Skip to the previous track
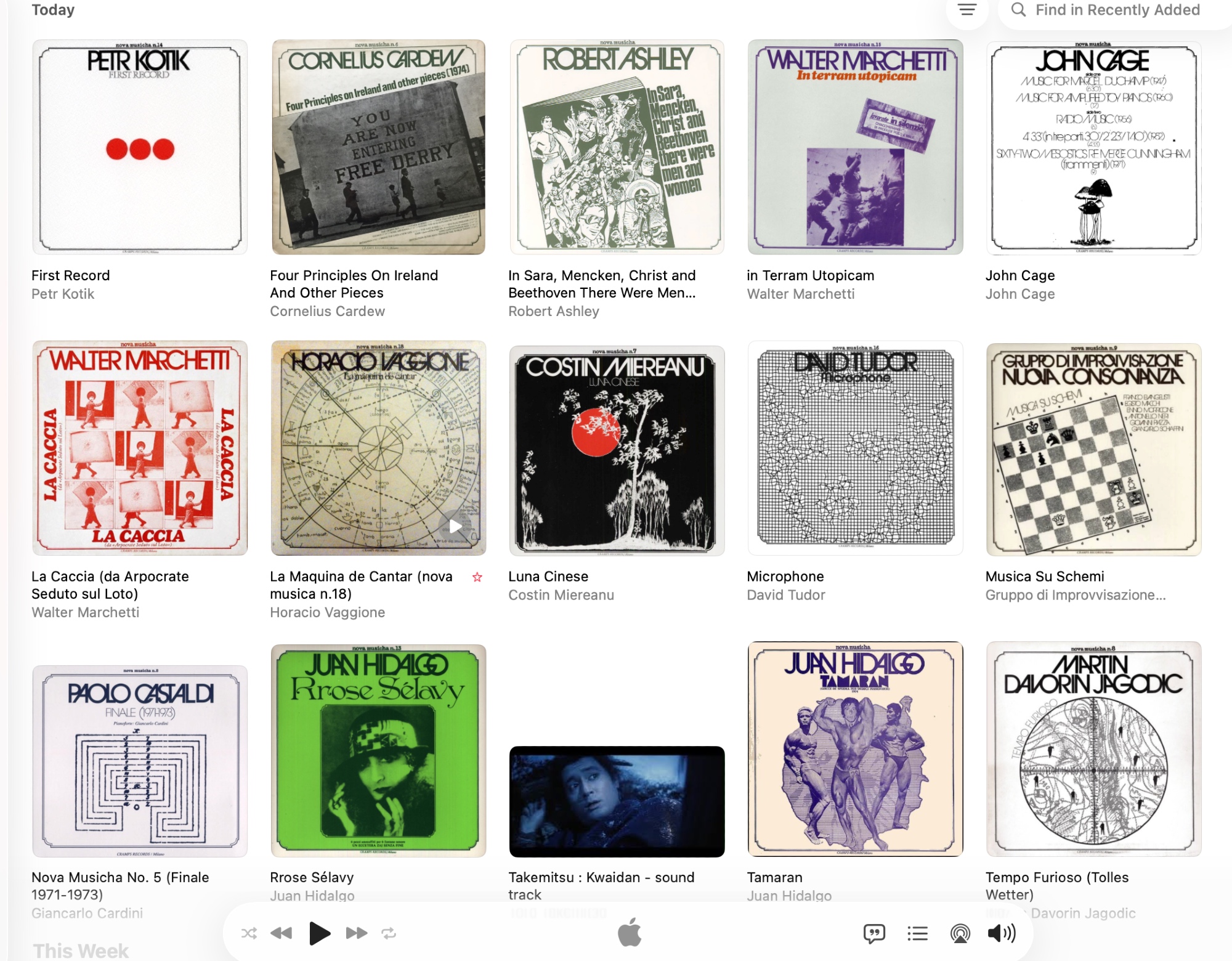The image size is (1232, 961). tap(282, 933)
